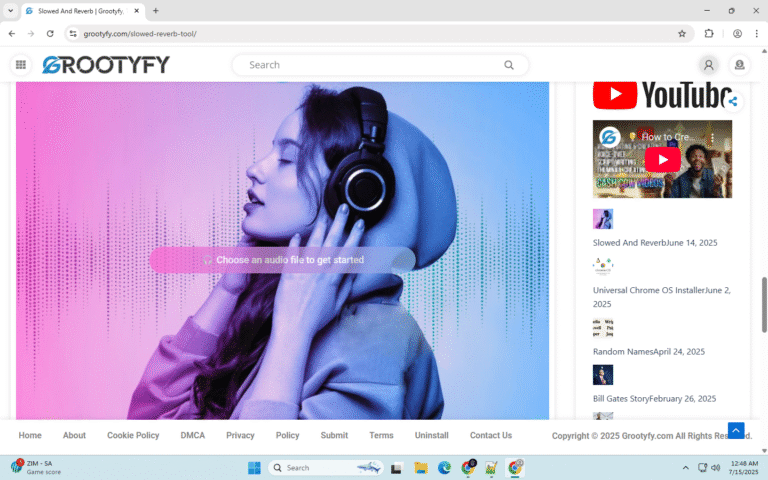Open the Bill Gates Story thumbnail

coord(603,375)
